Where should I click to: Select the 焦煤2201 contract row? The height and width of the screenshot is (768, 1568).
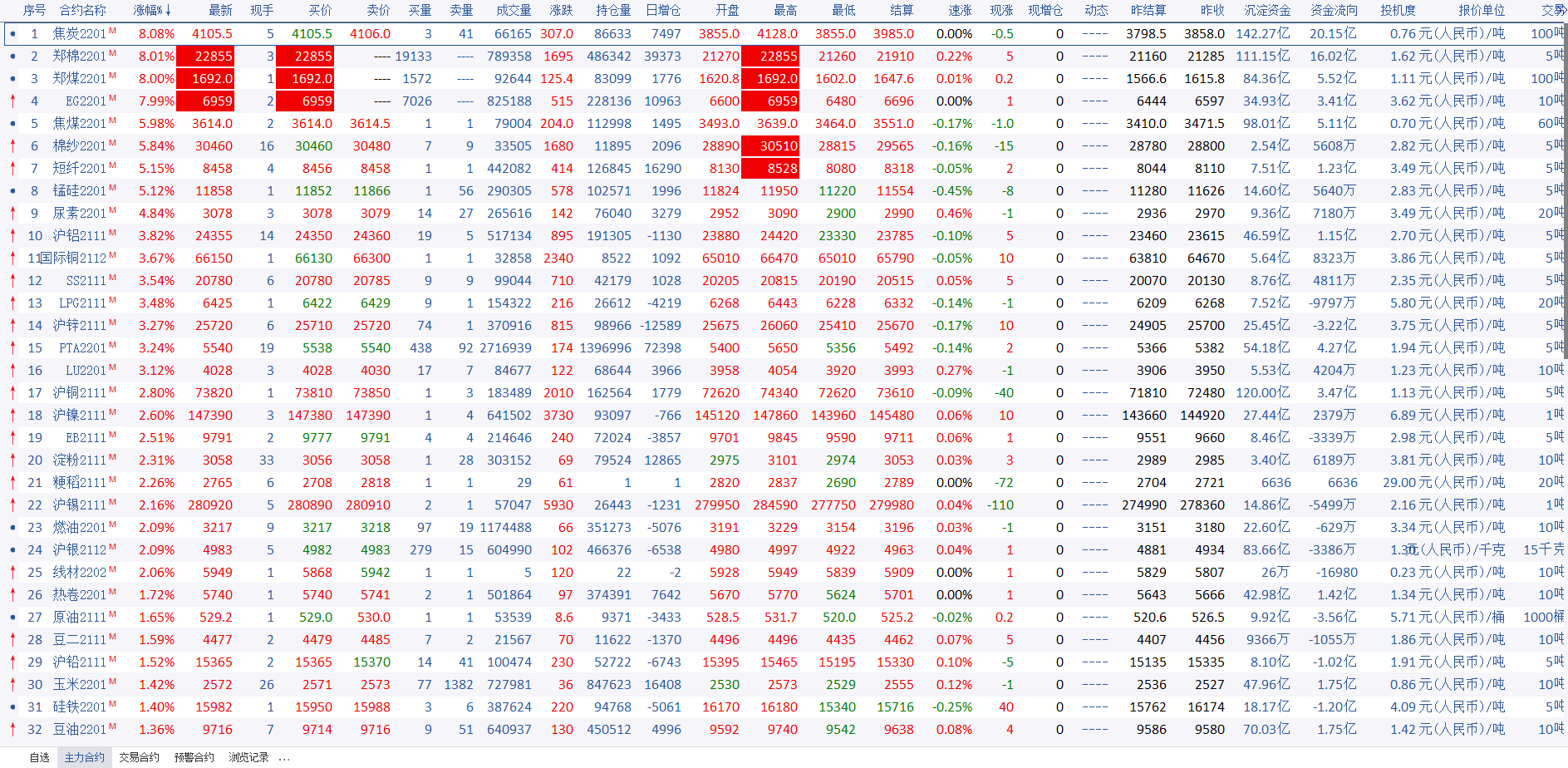(784, 123)
